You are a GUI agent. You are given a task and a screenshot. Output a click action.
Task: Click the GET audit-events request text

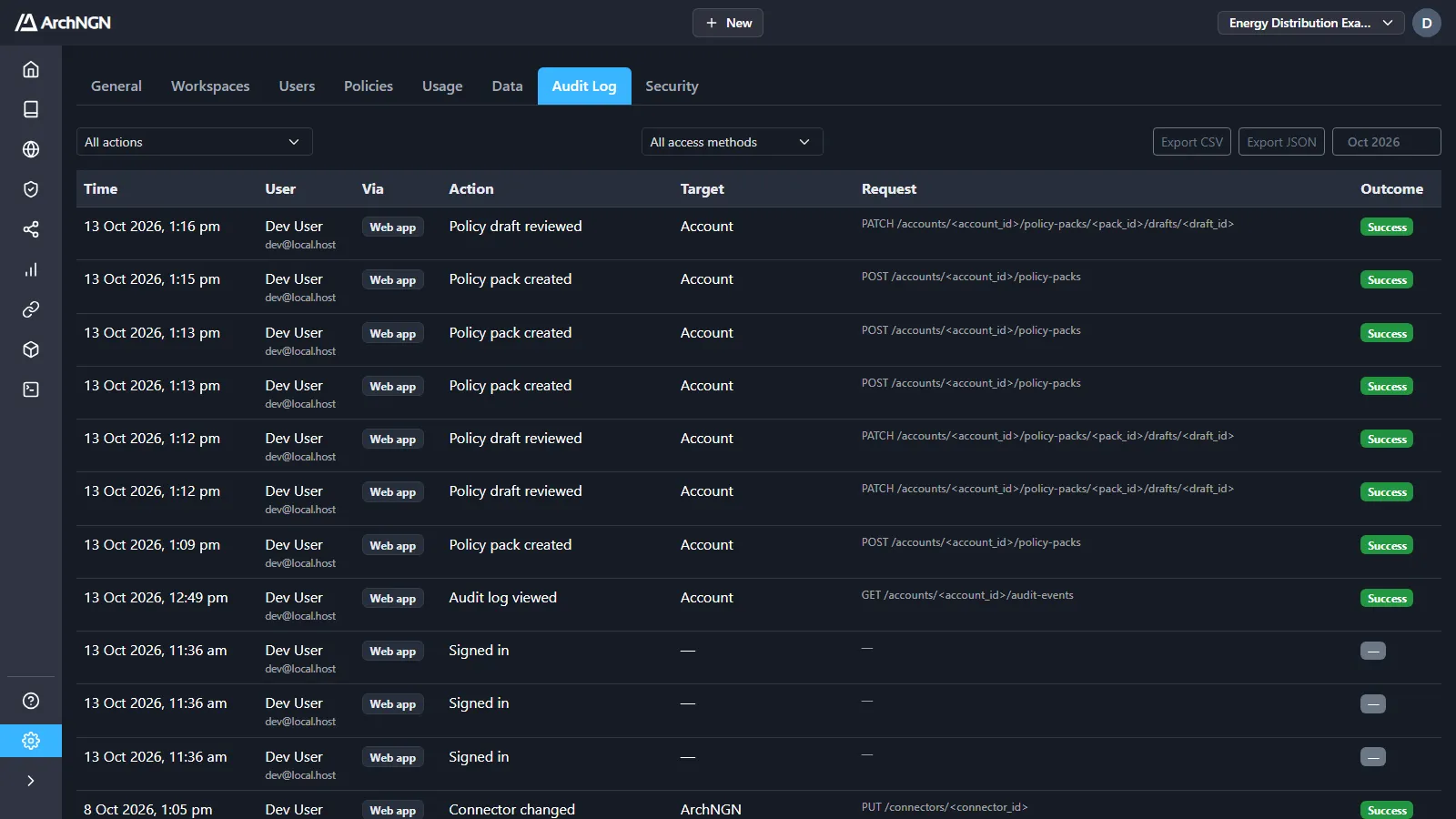coord(967,595)
